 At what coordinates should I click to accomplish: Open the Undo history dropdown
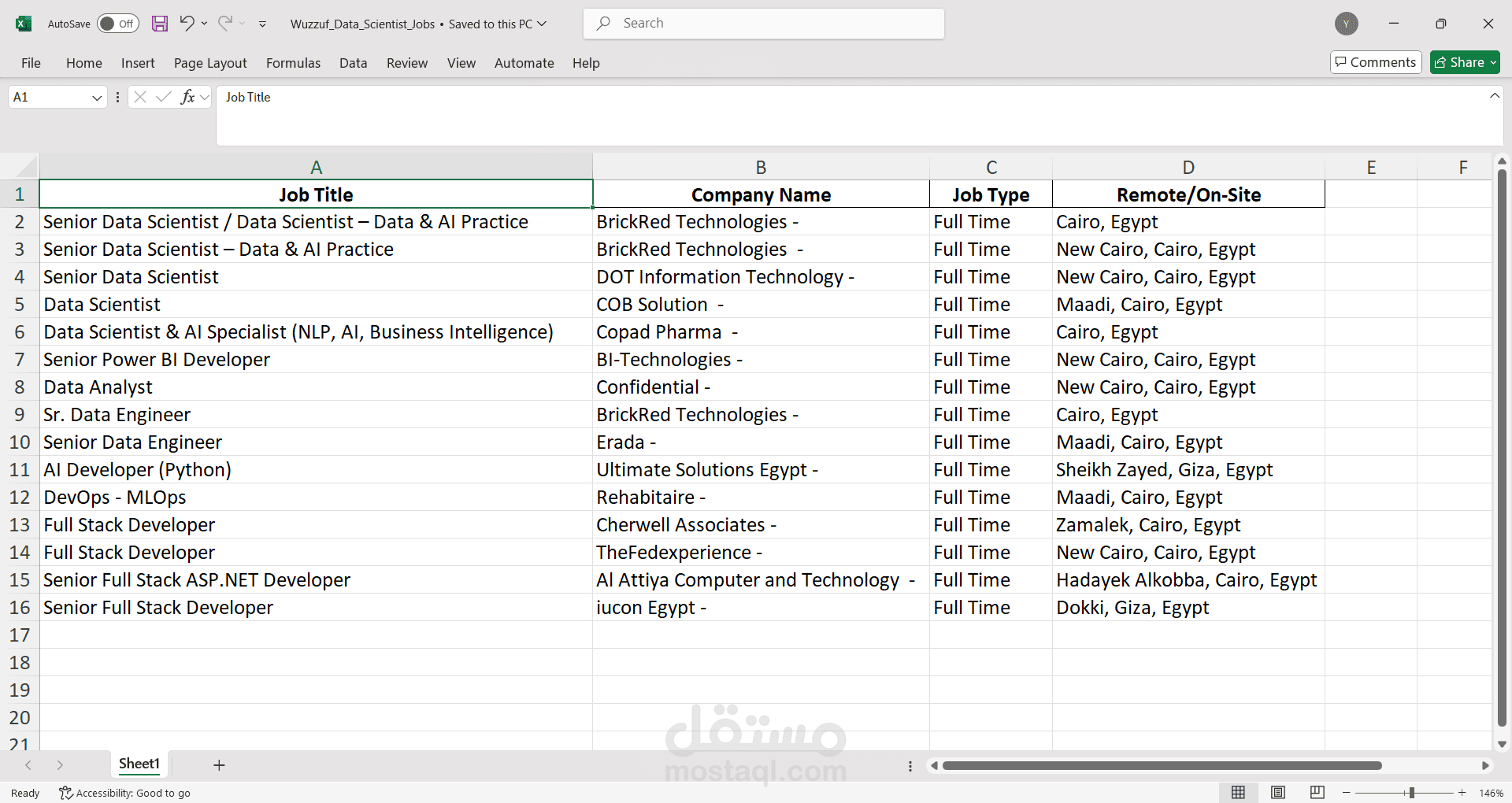tap(205, 24)
